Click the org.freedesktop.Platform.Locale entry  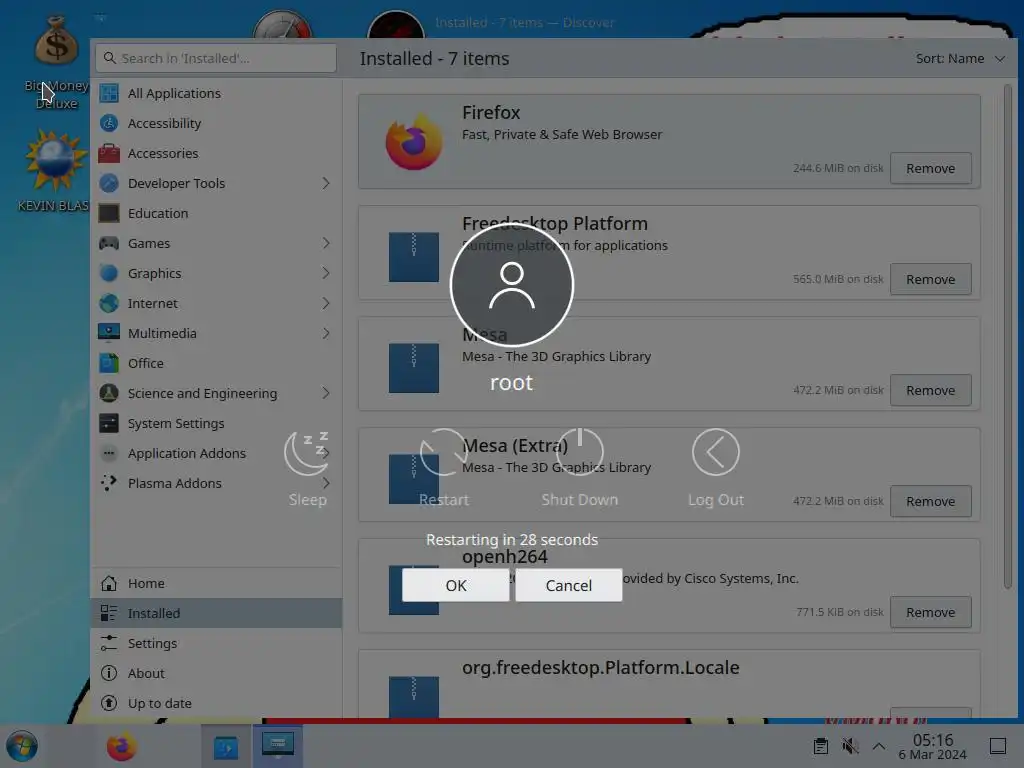pyautogui.click(x=669, y=683)
